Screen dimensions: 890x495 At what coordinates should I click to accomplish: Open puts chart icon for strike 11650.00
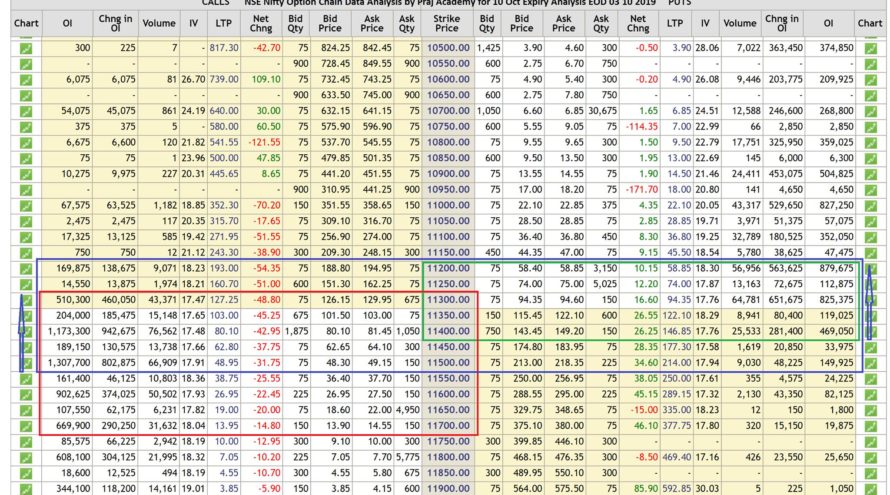[x=870, y=410]
